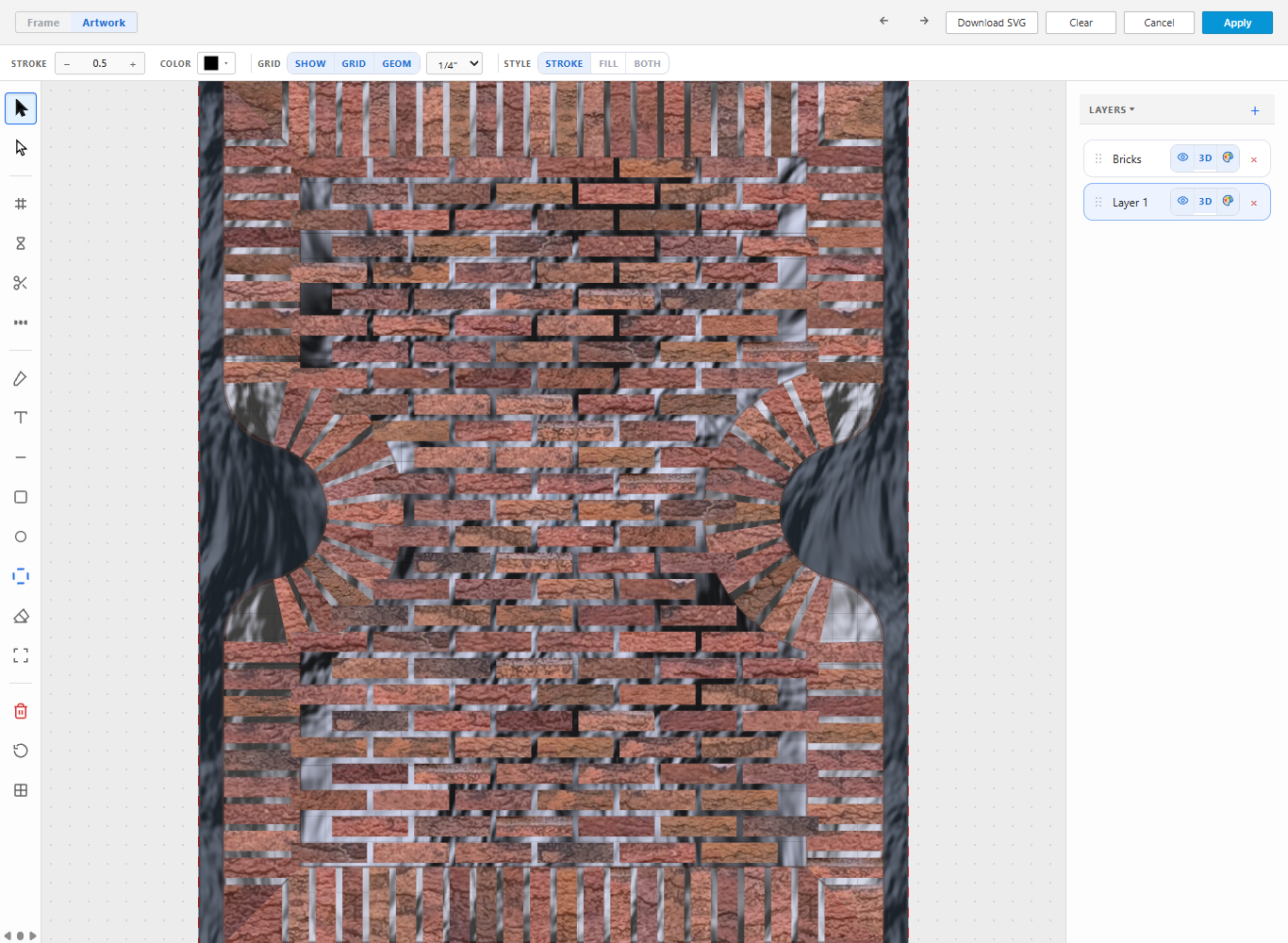The width and height of the screenshot is (1288, 943).
Task: Click the Cancel button
Action: (1159, 23)
